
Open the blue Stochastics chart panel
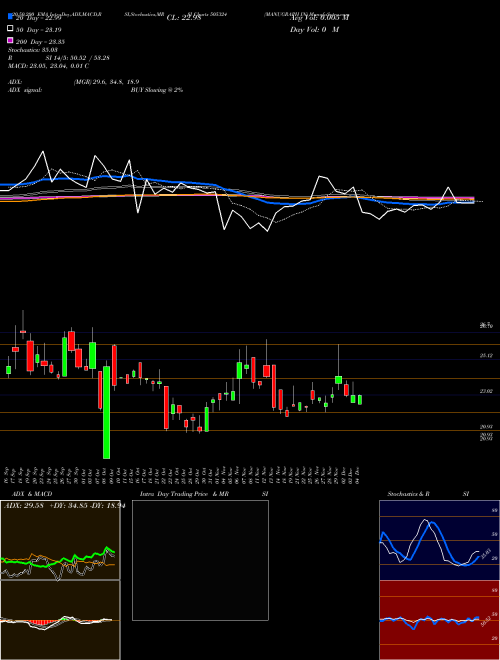[x=439, y=540]
